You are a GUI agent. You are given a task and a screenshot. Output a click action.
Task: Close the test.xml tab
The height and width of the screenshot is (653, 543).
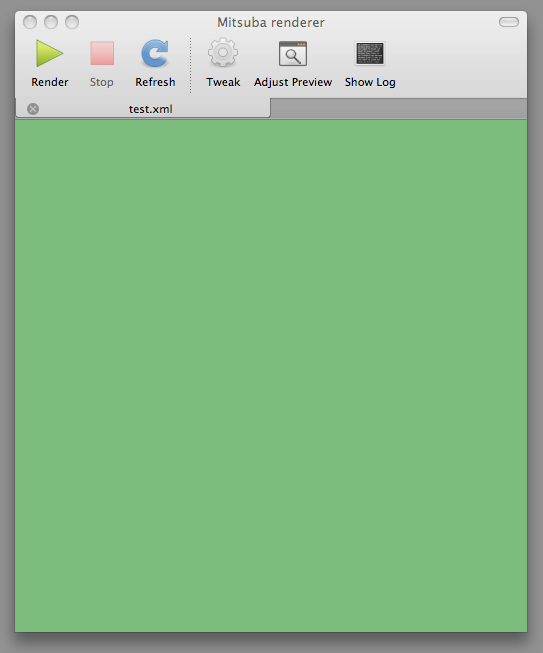pos(33,109)
